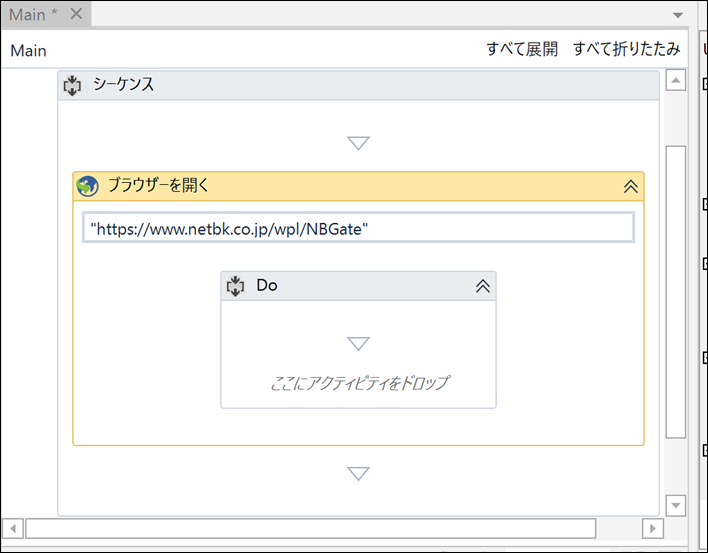Image resolution: width=708 pixels, height=553 pixels.
Task: Click the ここにアクティビティをドロップ placeholder
Action: (359, 383)
